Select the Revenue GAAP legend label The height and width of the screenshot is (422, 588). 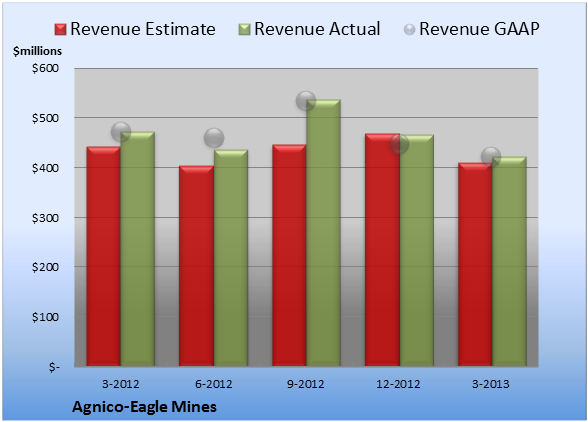click(480, 29)
